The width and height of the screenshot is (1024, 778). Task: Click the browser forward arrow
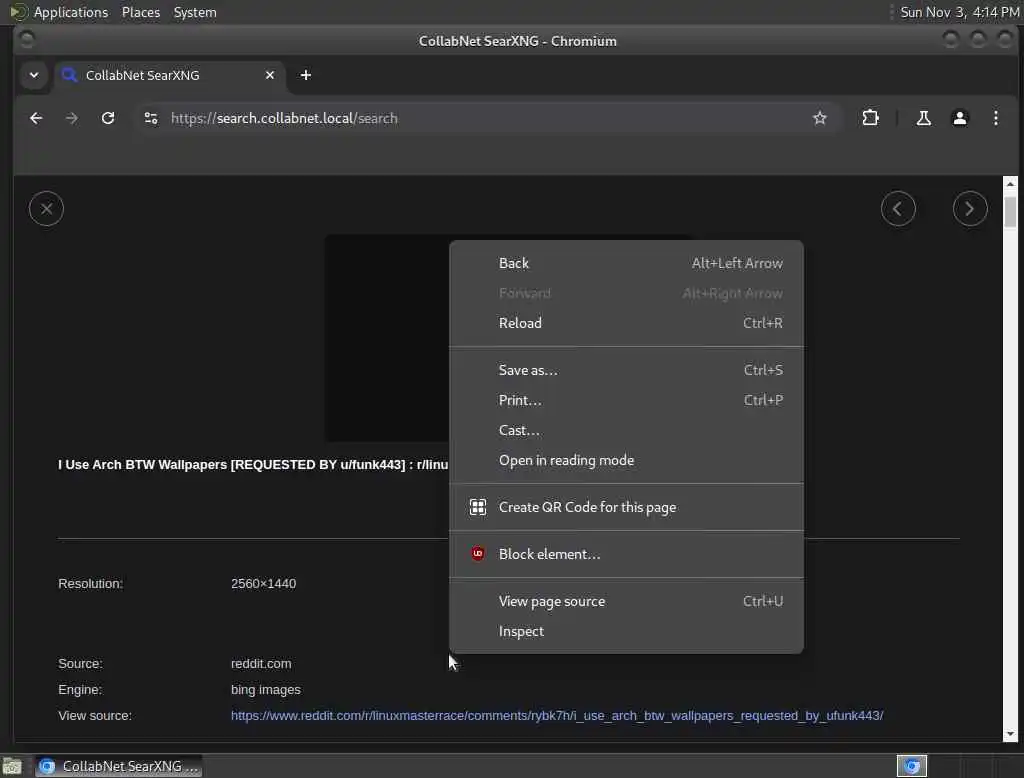point(72,118)
